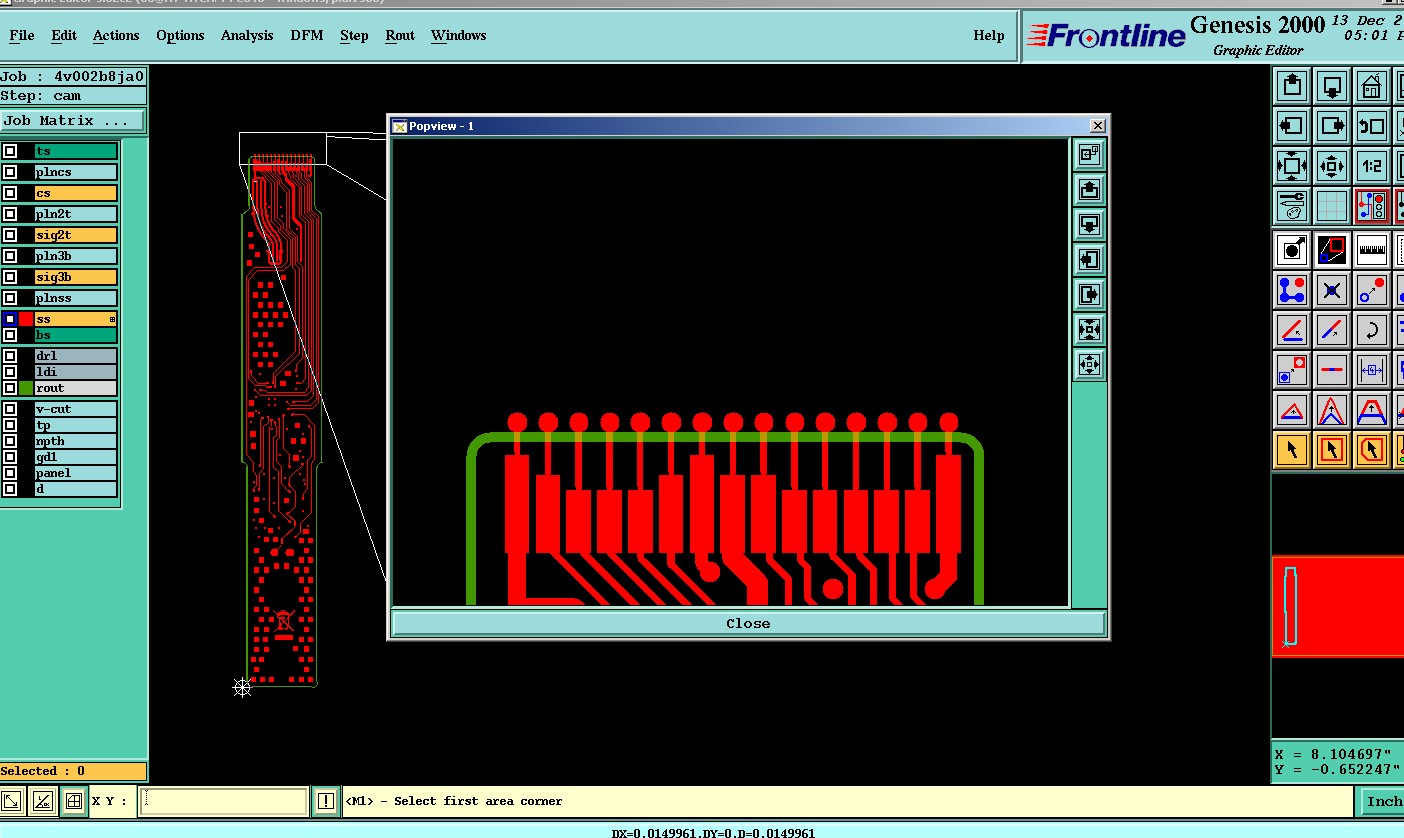1404x838 pixels.
Task: Pan right in the Popview window
Action: pyautogui.click(x=1089, y=294)
